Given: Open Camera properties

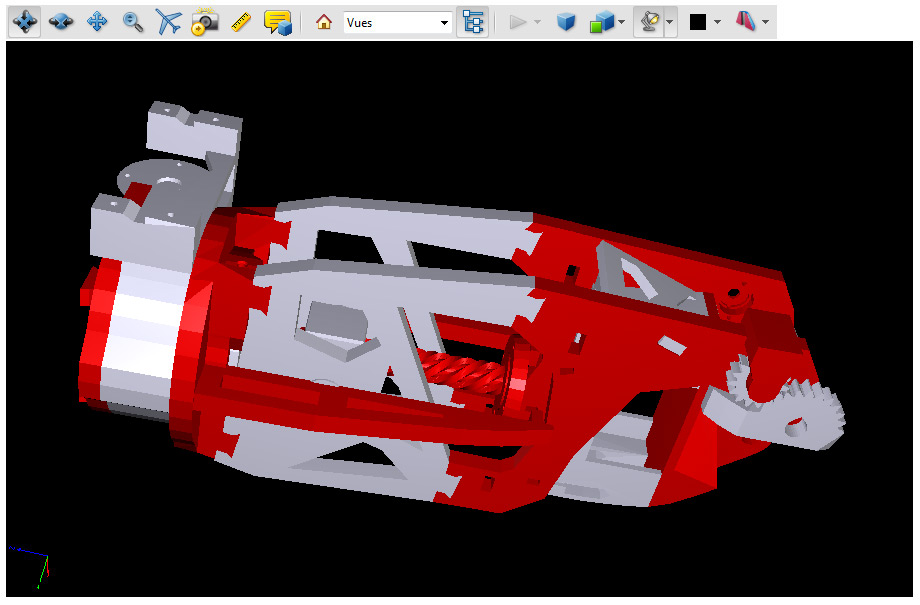Looking at the screenshot, I should click(x=204, y=22).
